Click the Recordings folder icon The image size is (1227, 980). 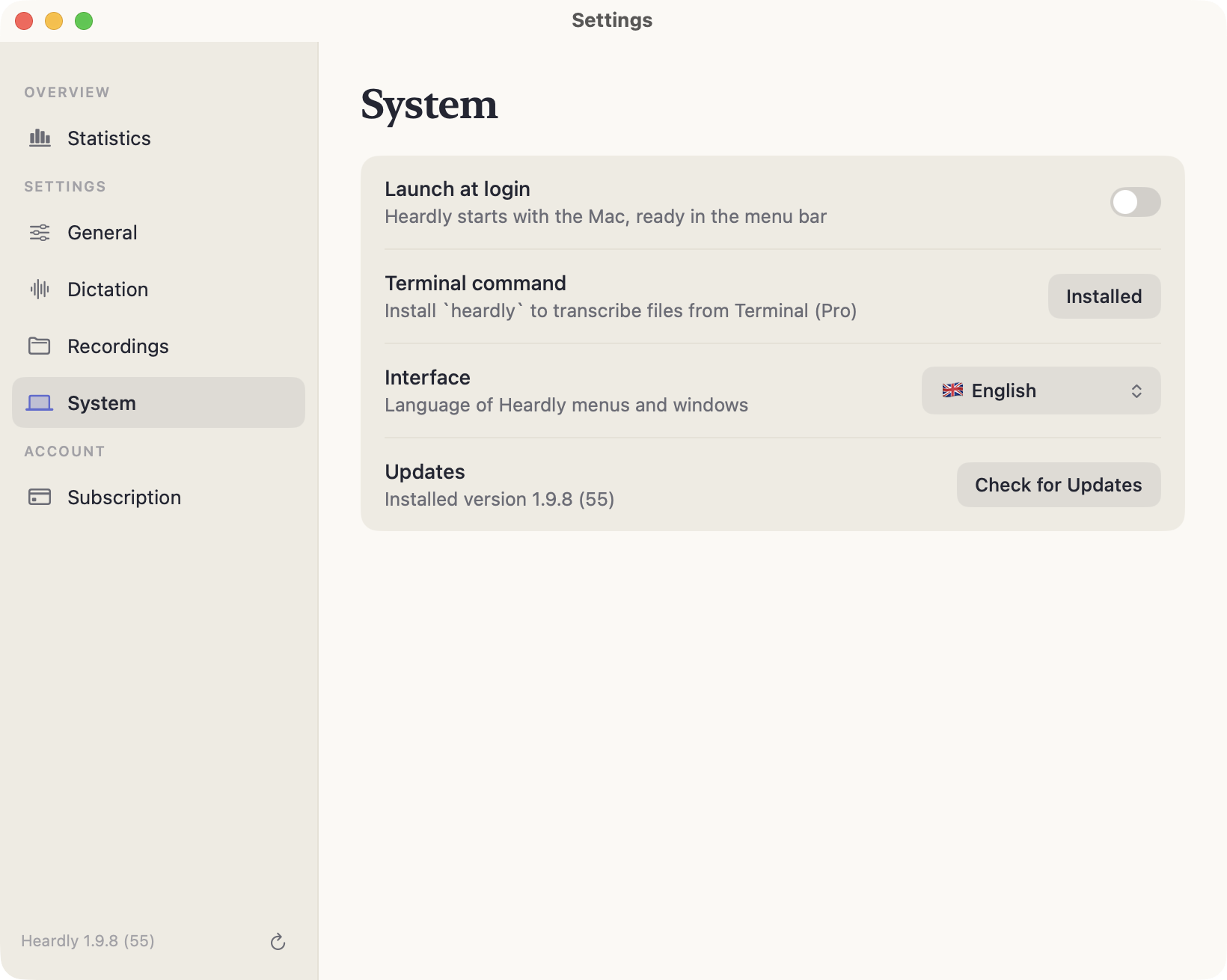[x=40, y=346]
